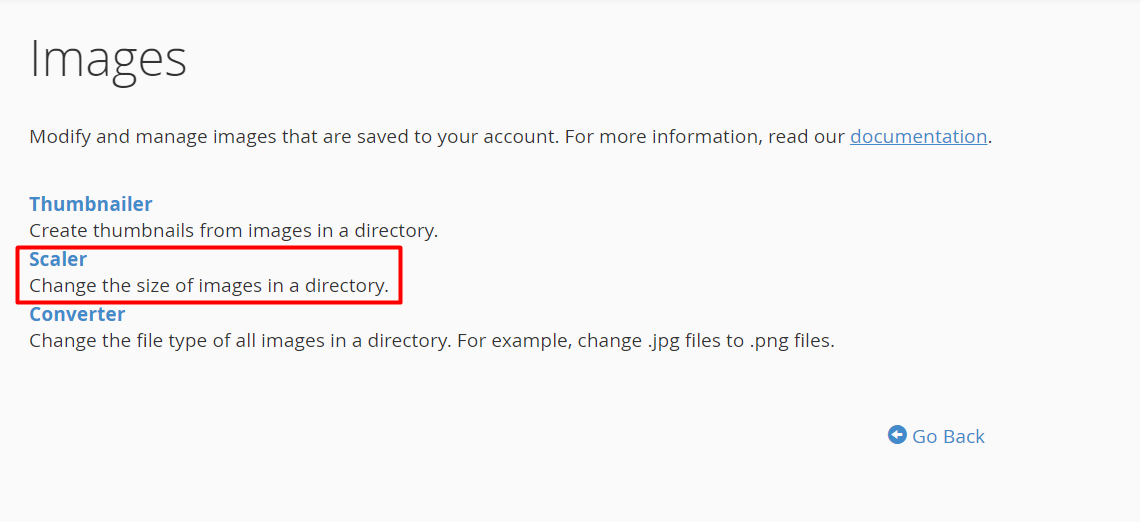Open the documentation hyperlink
Image resolution: width=1140 pixels, height=522 pixels.
(918, 136)
